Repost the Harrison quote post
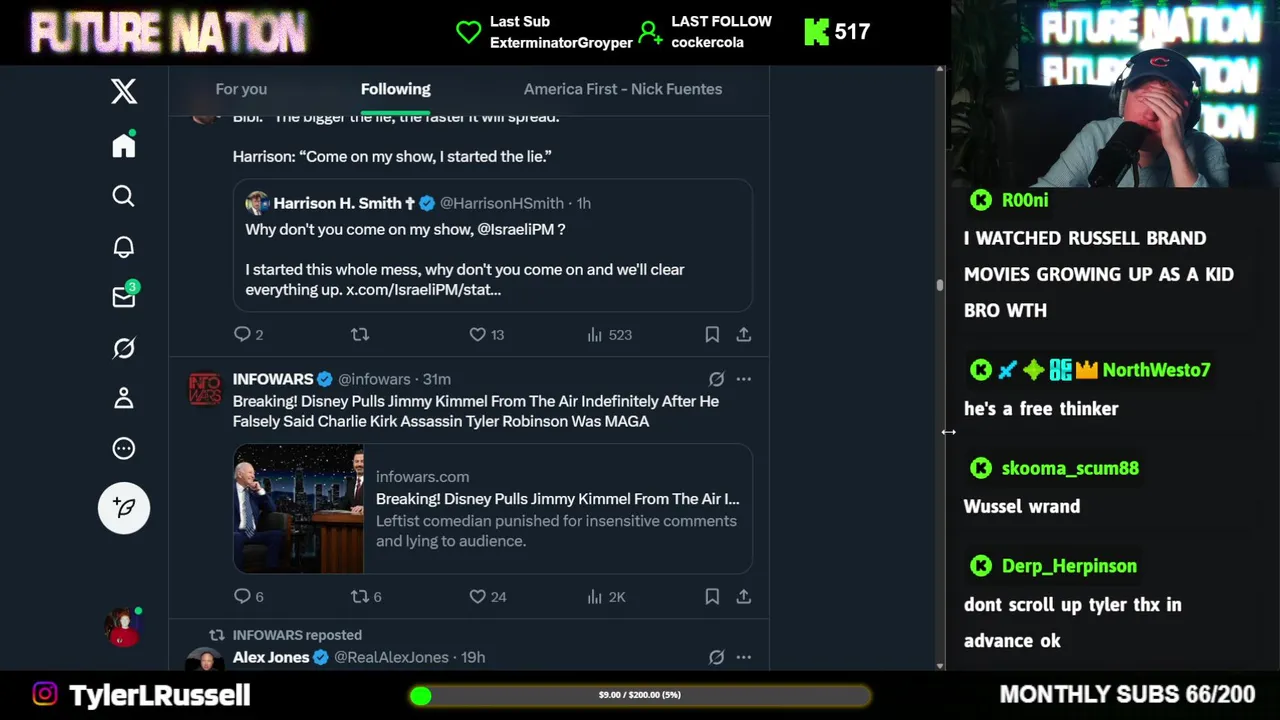The image size is (1280, 720). [x=360, y=334]
